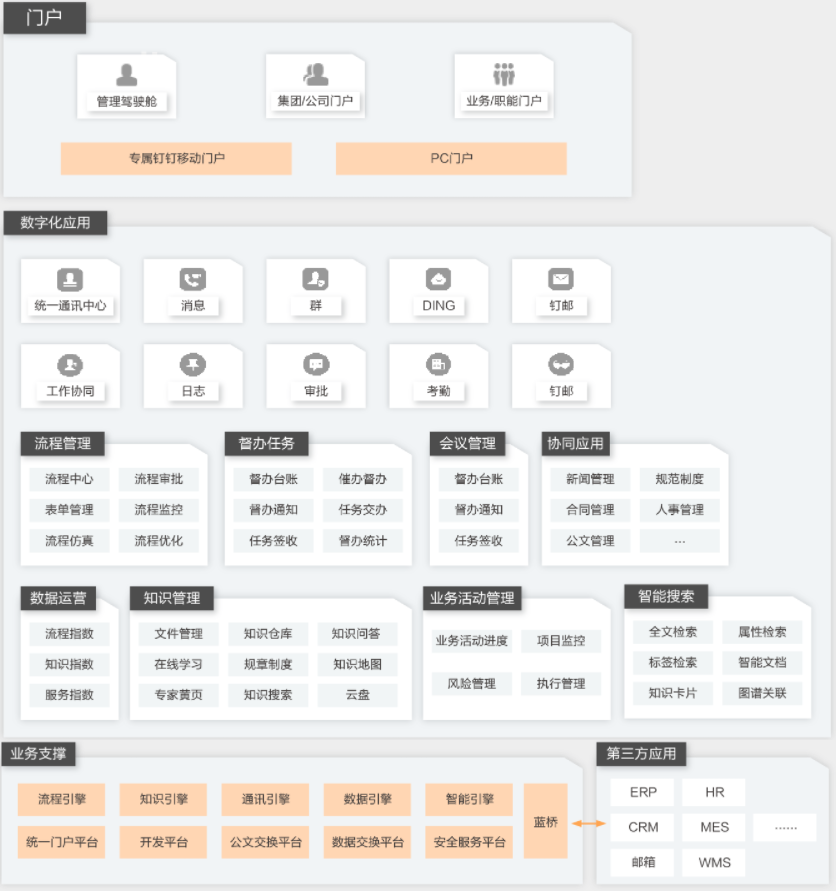Select 督办统计 item
Screen dimensions: 840x896
[x=363, y=543]
